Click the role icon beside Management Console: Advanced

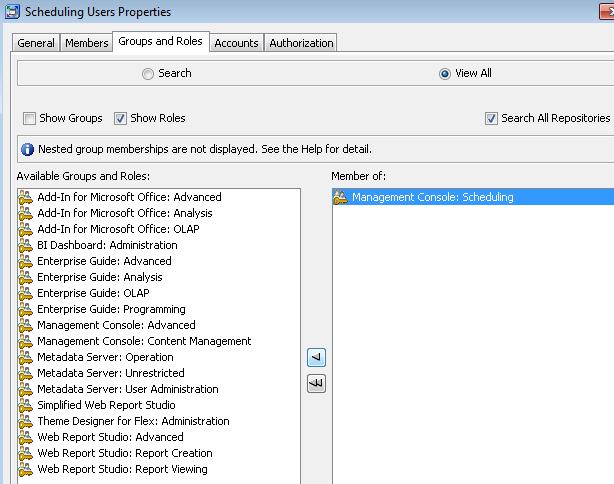(26, 325)
